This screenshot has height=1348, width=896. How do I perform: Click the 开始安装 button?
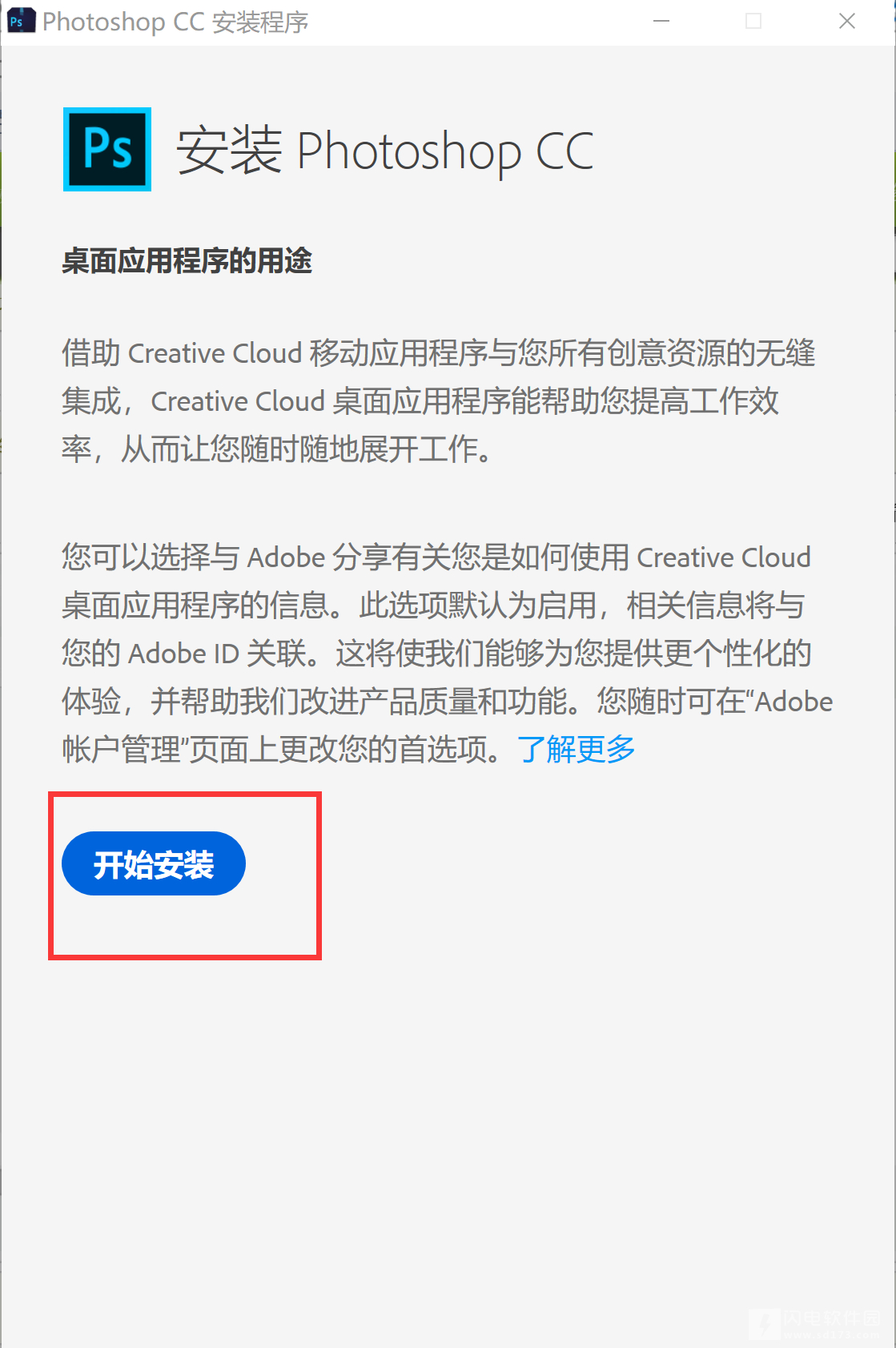pos(153,863)
